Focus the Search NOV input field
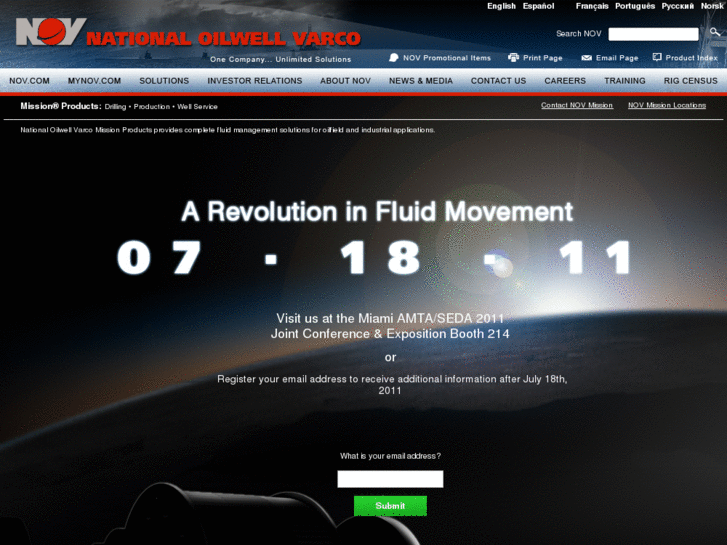The width and height of the screenshot is (727, 545). tap(653, 34)
